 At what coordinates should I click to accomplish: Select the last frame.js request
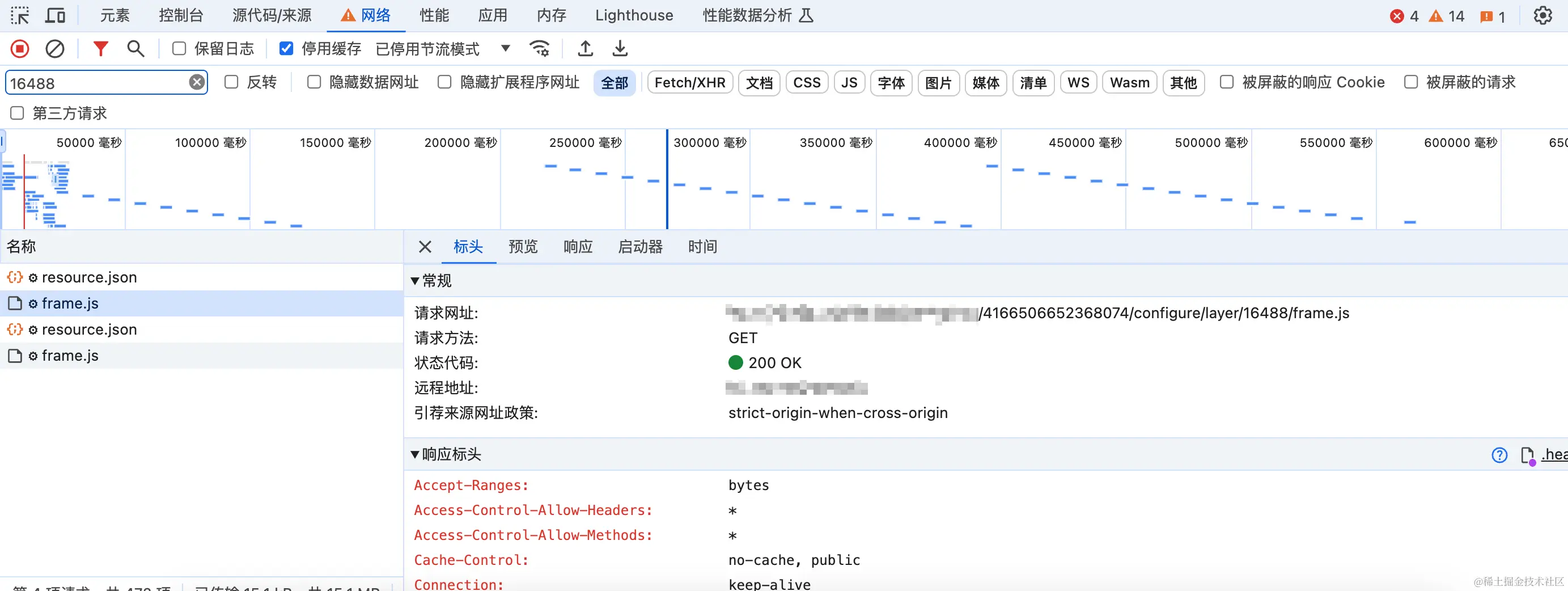click(x=201, y=355)
